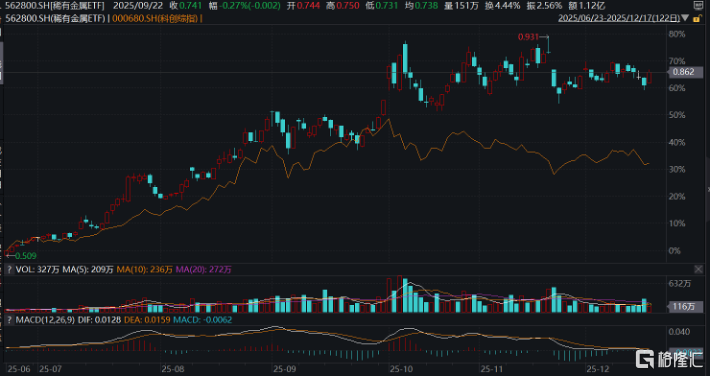This screenshot has width=710, height=376.
Task: Click the current price tag 0.862
Action: [686, 72]
